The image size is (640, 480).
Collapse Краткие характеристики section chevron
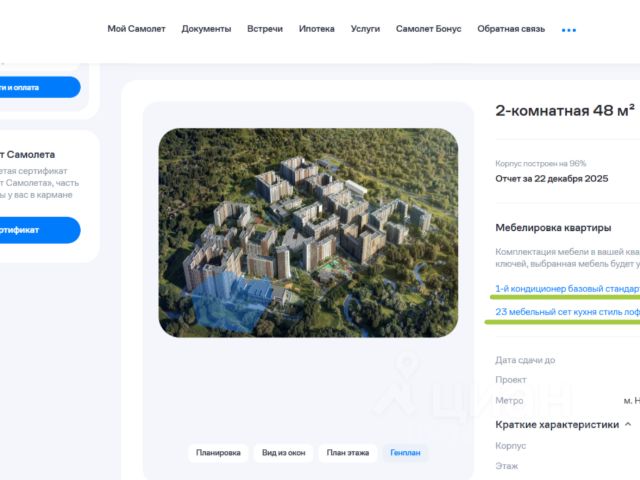628,424
